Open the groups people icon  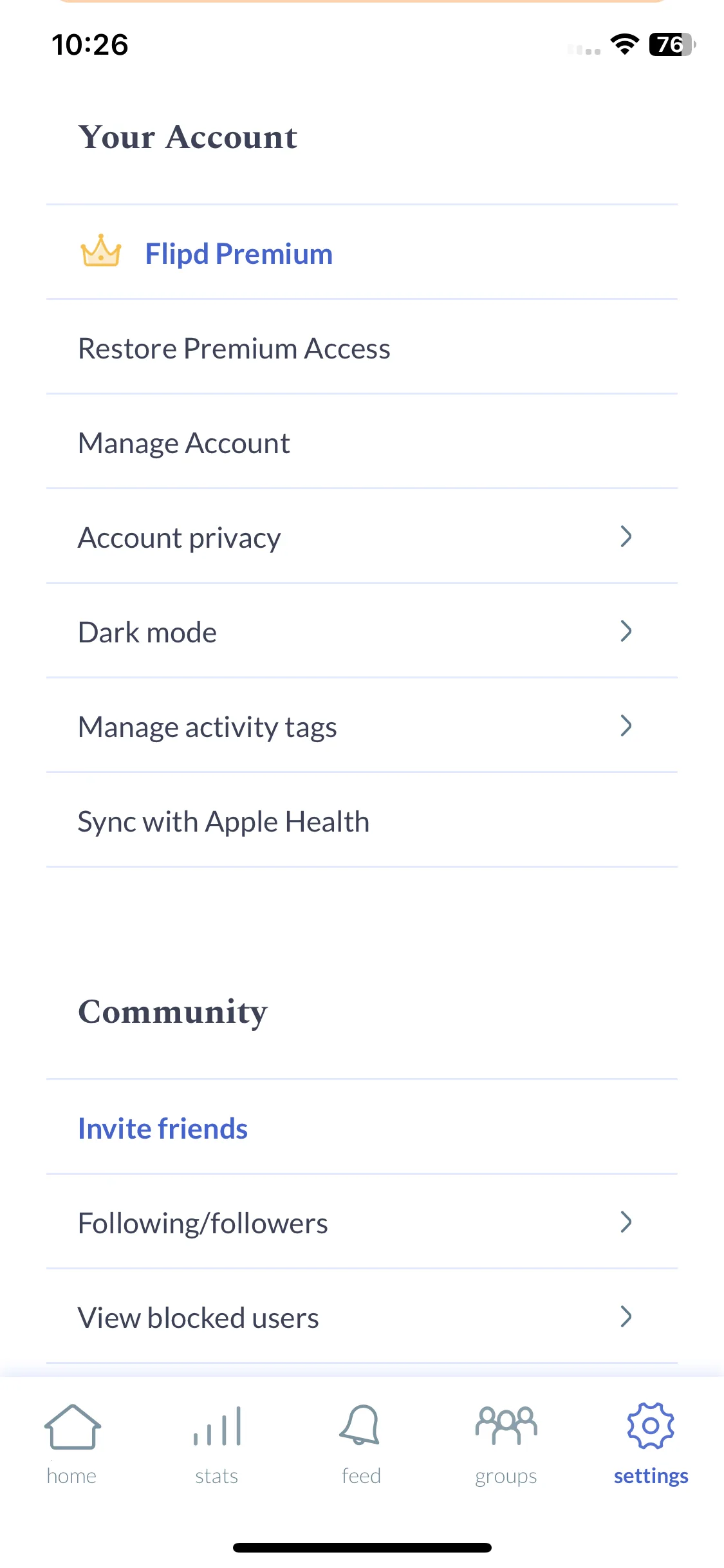point(506,1425)
